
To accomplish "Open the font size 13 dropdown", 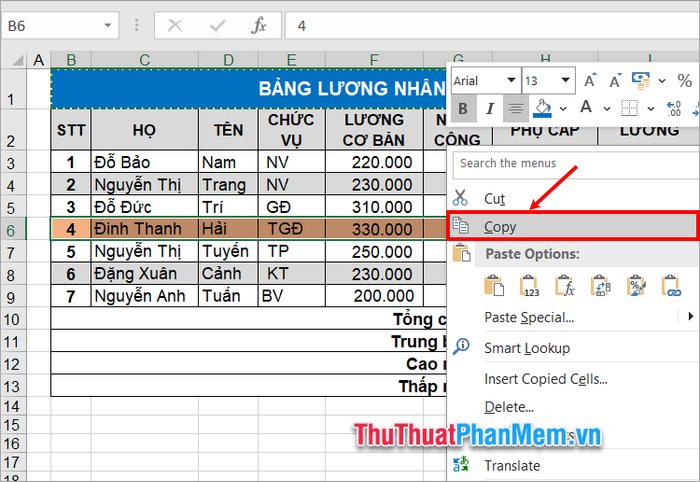I will tap(566, 80).
